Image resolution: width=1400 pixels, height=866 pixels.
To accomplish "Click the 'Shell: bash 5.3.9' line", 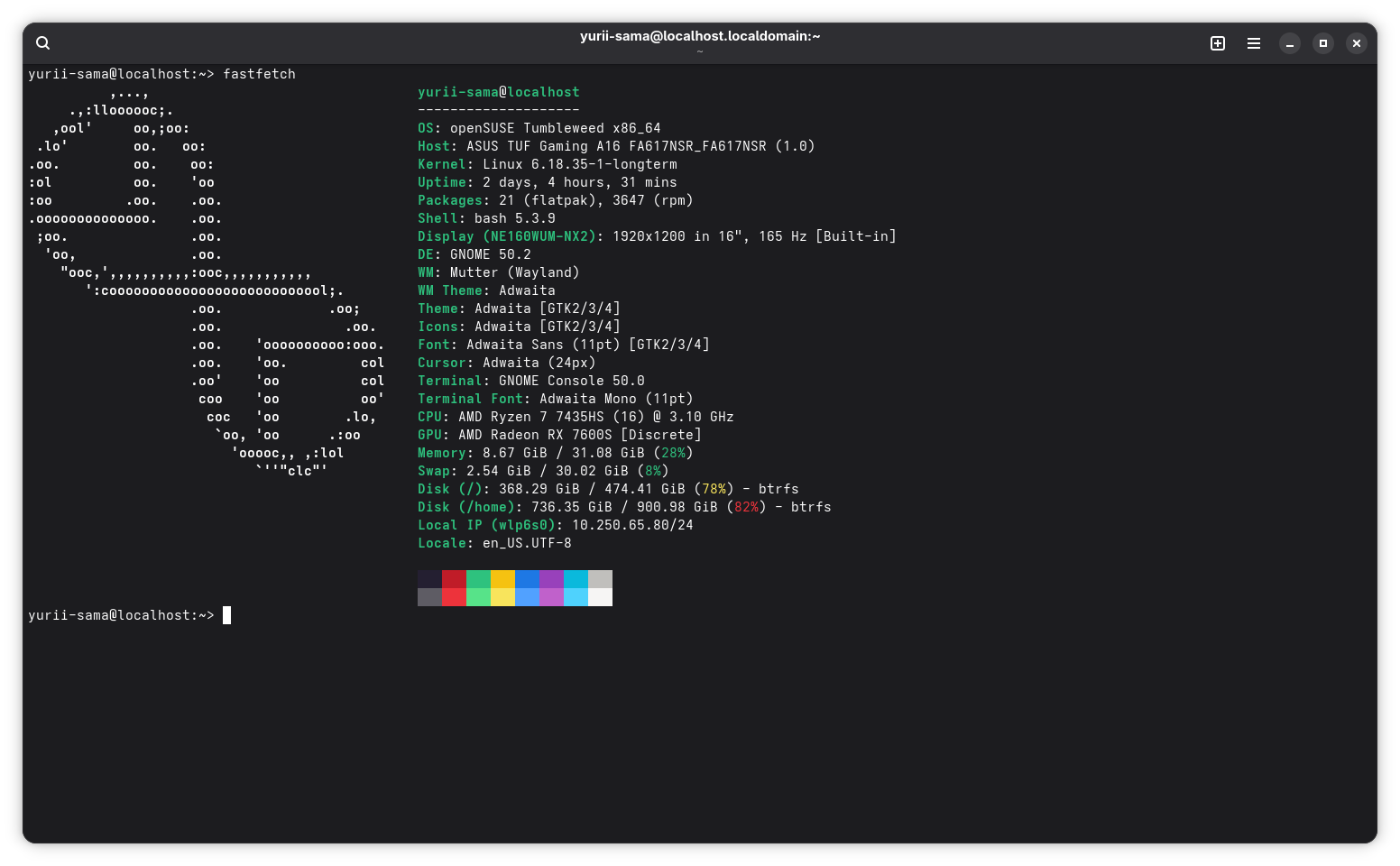I will click(x=486, y=218).
